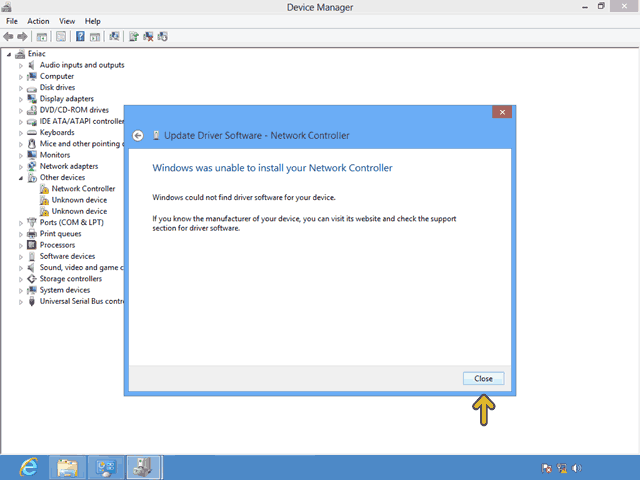Open the File menu
This screenshot has height=480, width=640.
pos(12,21)
